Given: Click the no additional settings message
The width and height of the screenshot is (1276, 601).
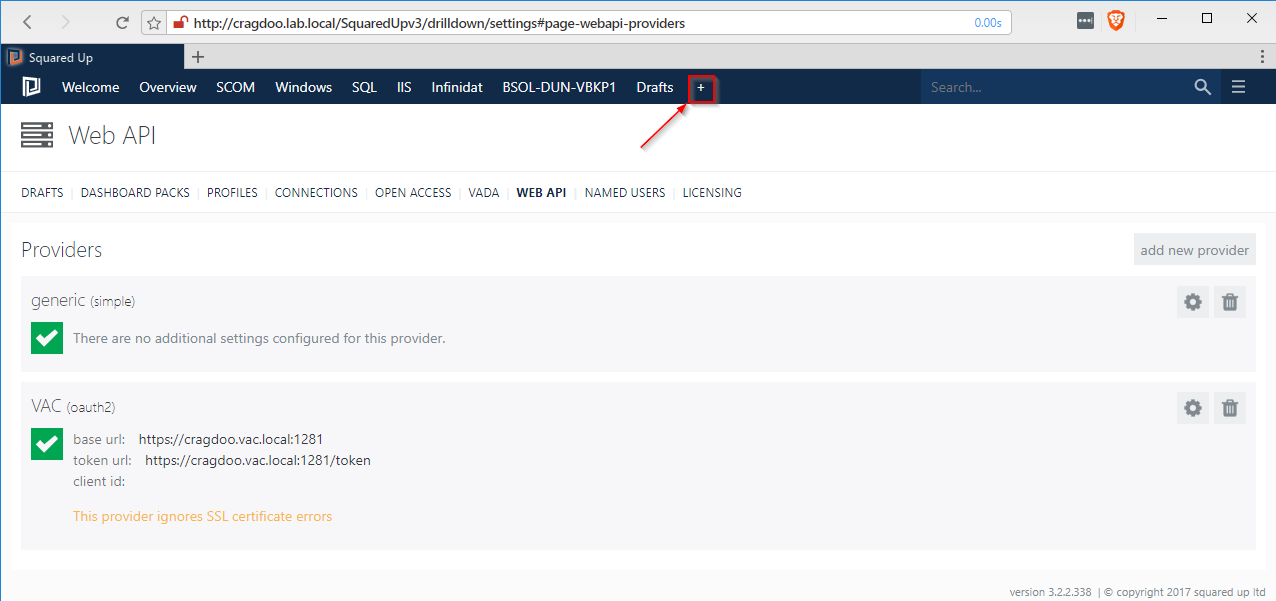Looking at the screenshot, I should (x=259, y=338).
